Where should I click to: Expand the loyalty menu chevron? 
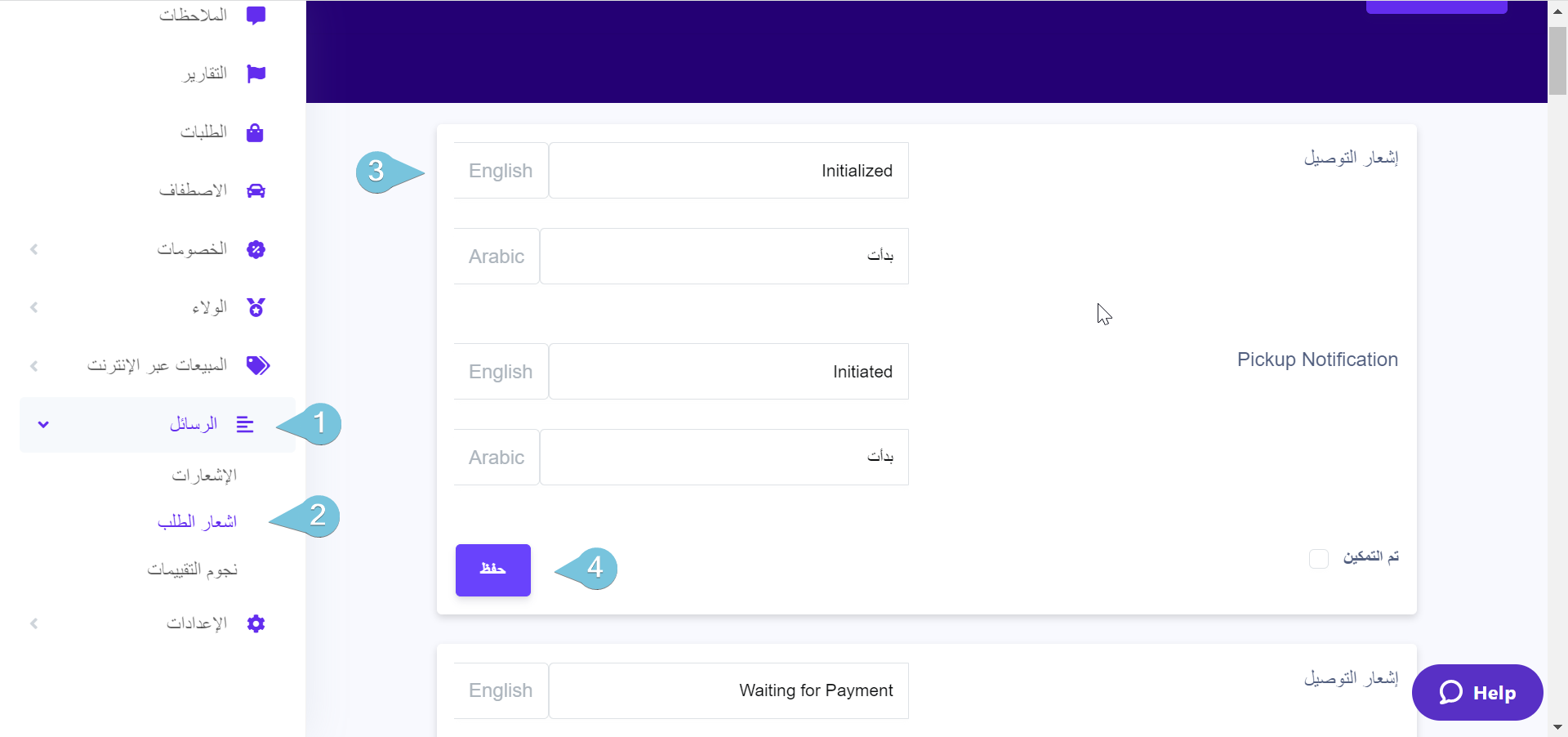[34, 307]
